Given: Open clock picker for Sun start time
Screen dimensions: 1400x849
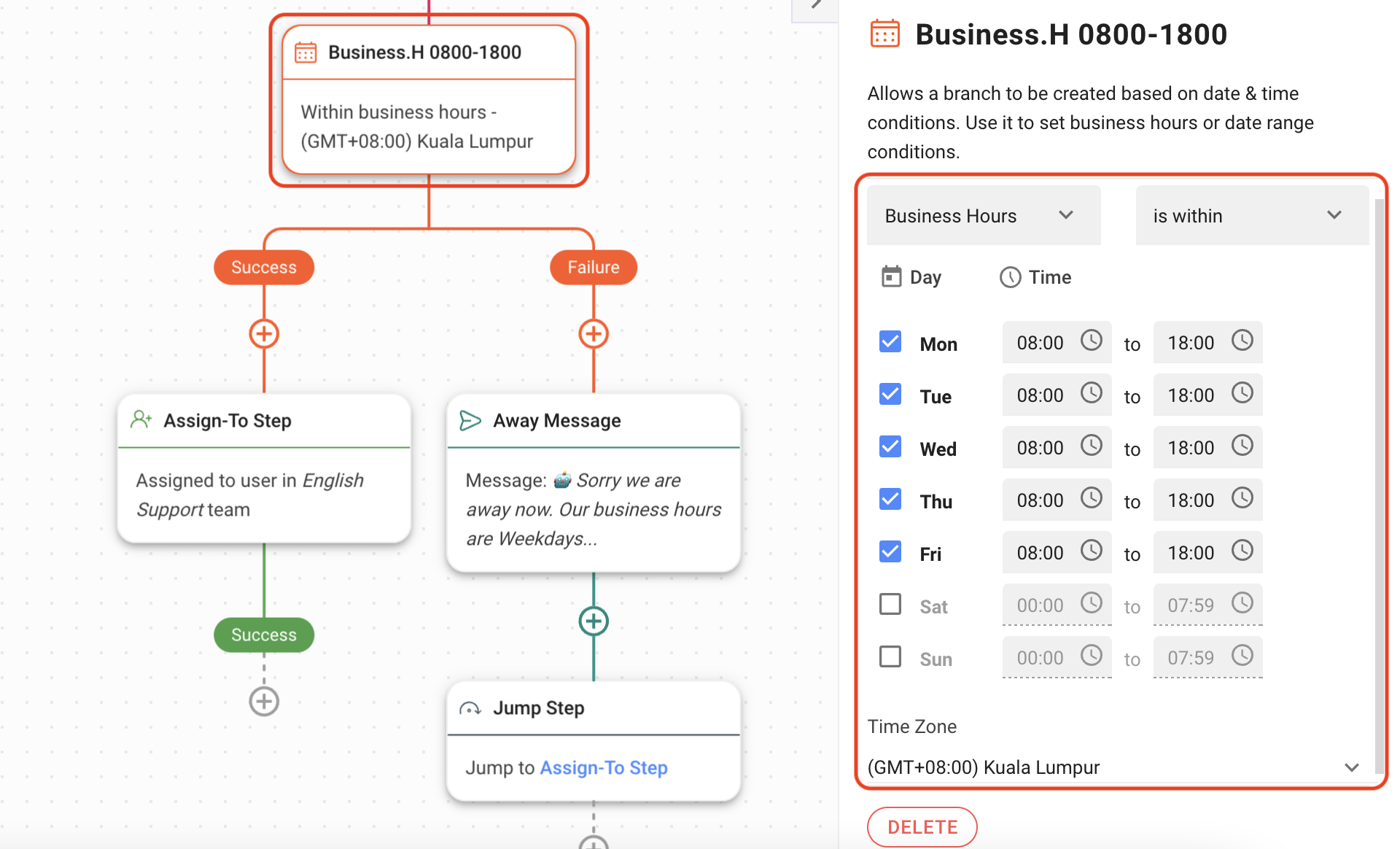Looking at the screenshot, I should click(1092, 656).
